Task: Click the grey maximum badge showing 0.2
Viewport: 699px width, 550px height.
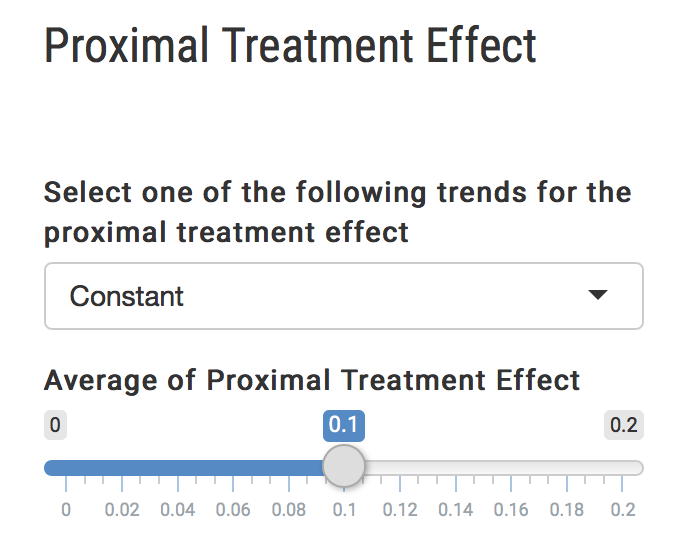Action: click(x=624, y=425)
